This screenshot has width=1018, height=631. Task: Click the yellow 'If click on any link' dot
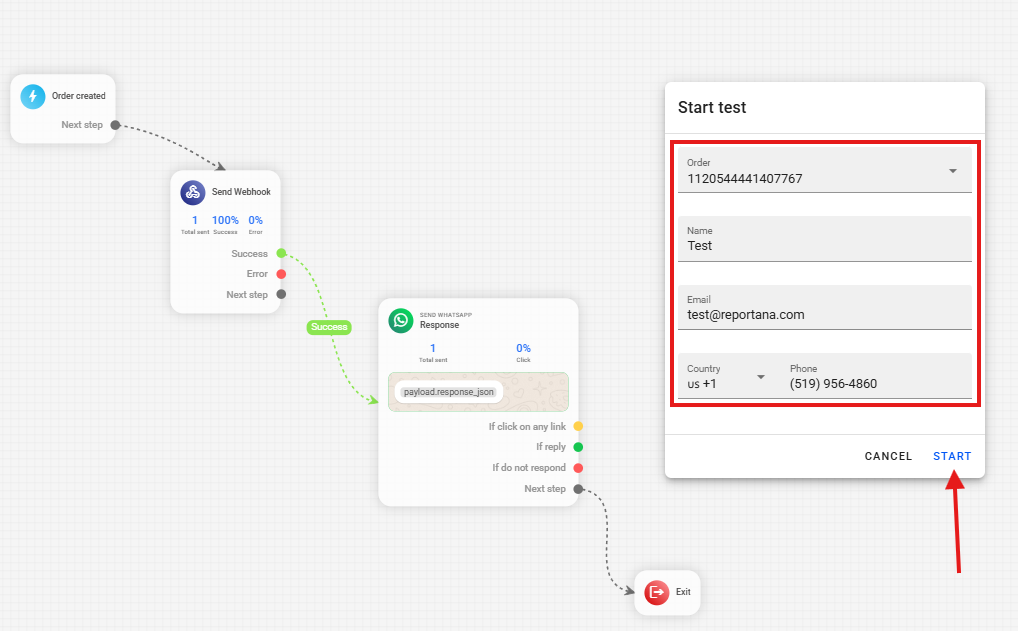click(578, 427)
